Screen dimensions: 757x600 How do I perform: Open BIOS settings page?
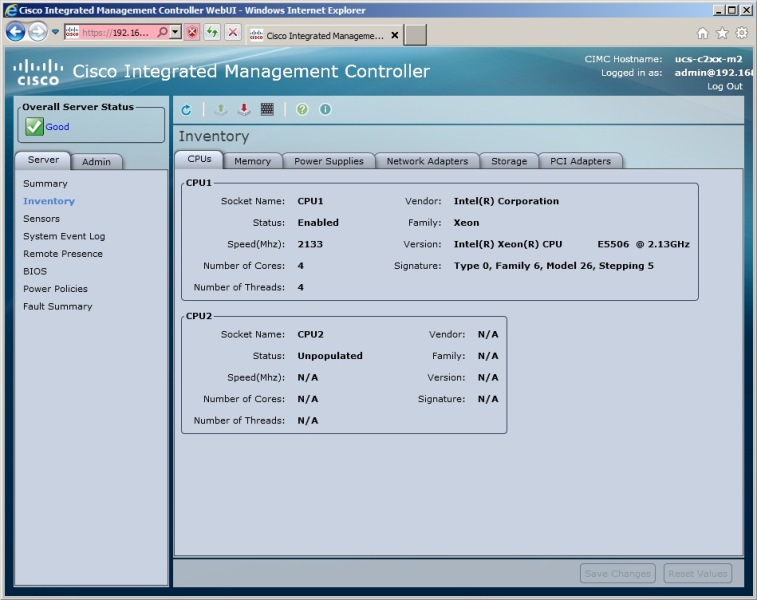35,271
